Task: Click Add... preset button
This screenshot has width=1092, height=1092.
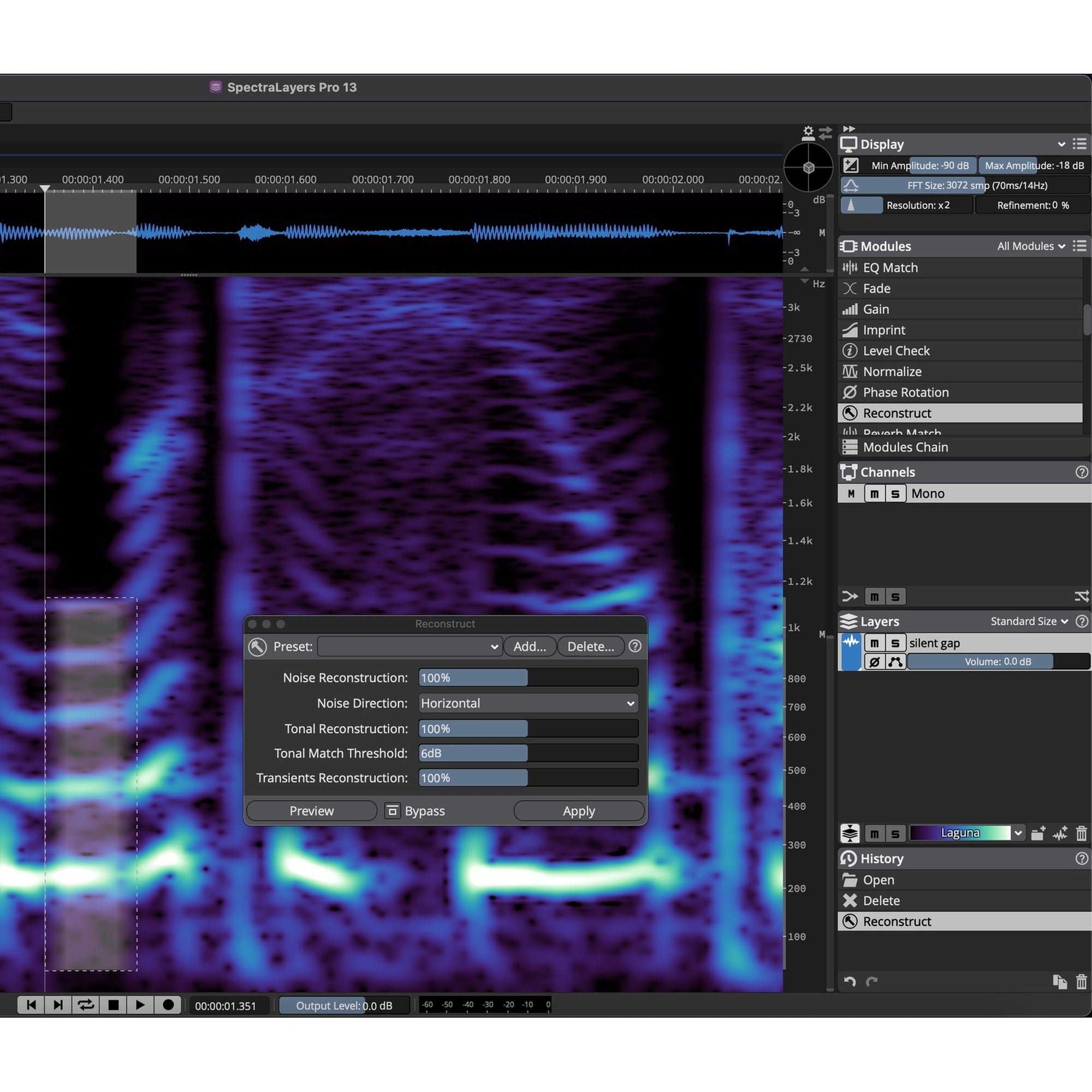Action: point(530,646)
